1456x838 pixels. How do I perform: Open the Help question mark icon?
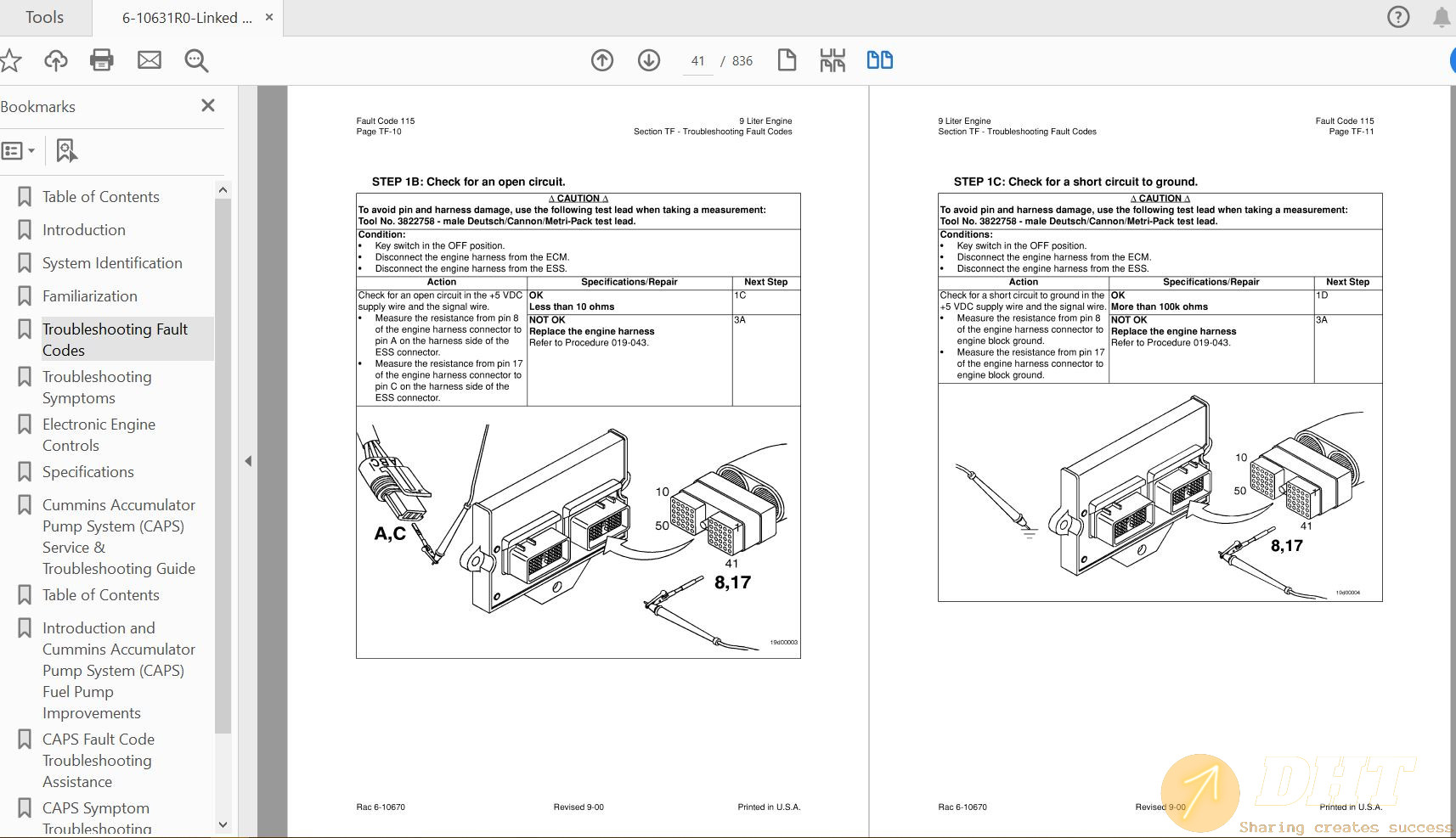[x=1397, y=17]
